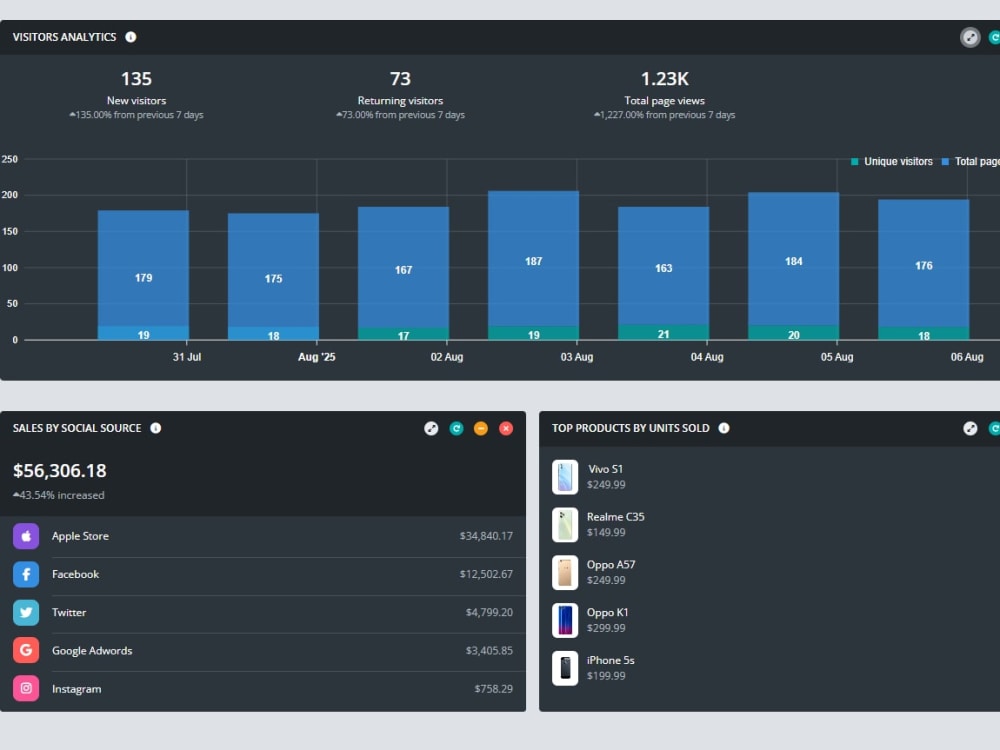Screen dimensions: 1000x750
Task: Click the Google Adwords icon
Action: click(x=26, y=651)
